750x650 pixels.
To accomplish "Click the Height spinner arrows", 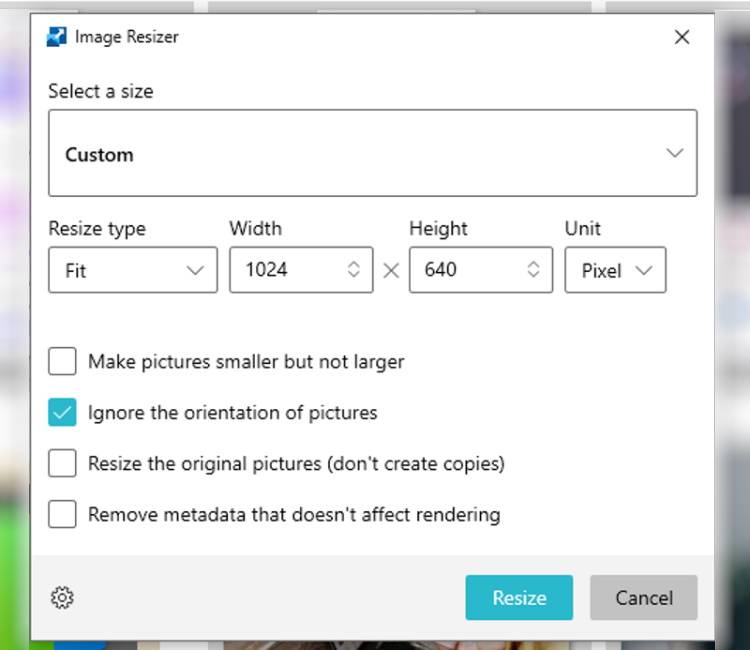I will click(533, 269).
